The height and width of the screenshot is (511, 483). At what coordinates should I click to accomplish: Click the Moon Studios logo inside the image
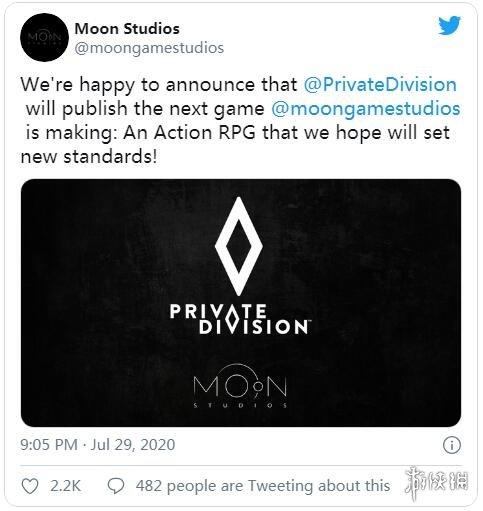[240, 386]
